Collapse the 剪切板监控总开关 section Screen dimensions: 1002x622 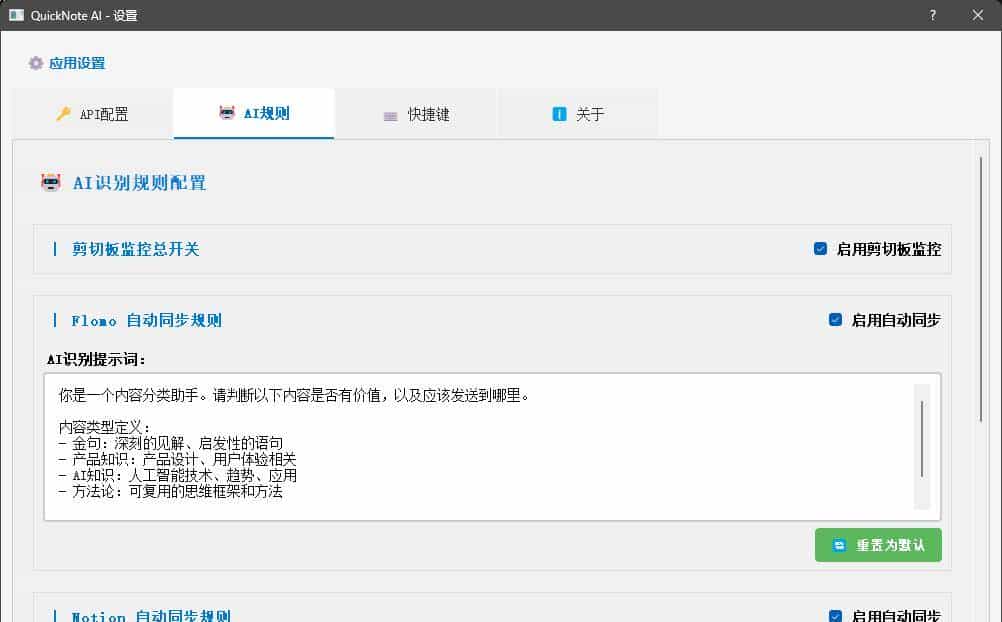(134, 249)
